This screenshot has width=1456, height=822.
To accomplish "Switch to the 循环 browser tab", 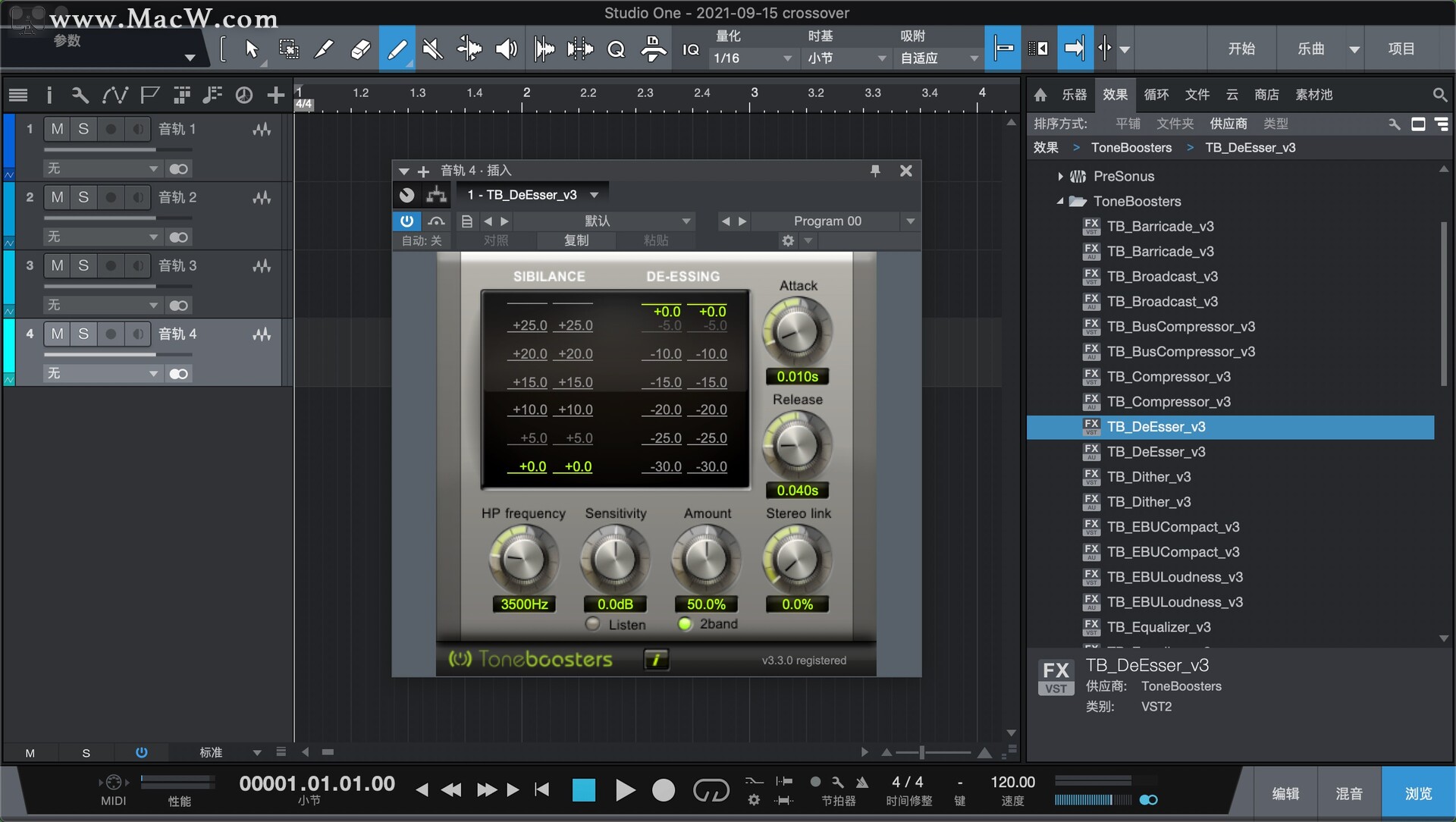I will tap(1156, 95).
